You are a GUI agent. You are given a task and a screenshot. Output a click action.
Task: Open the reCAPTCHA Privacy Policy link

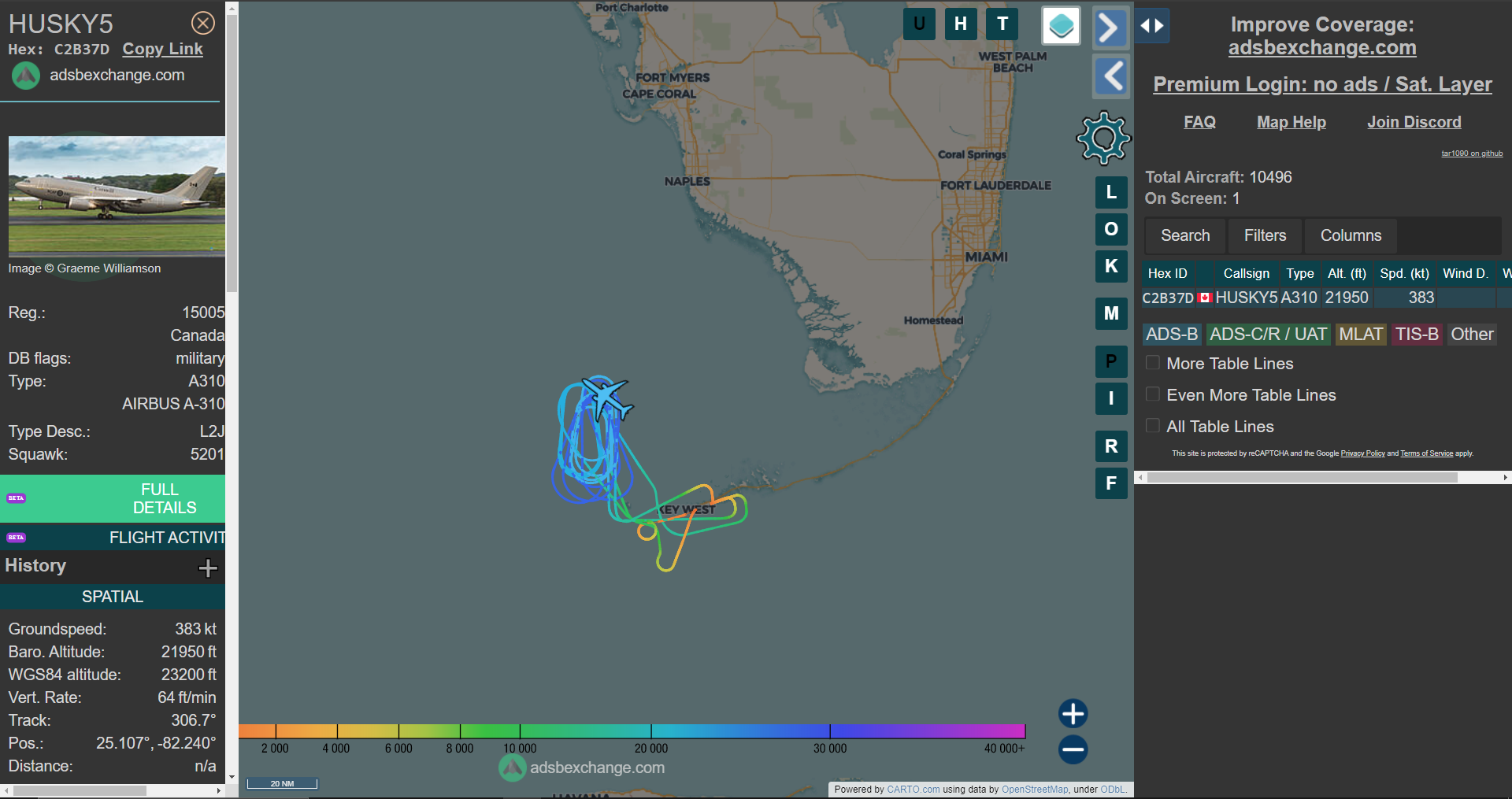click(x=1362, y=453)
